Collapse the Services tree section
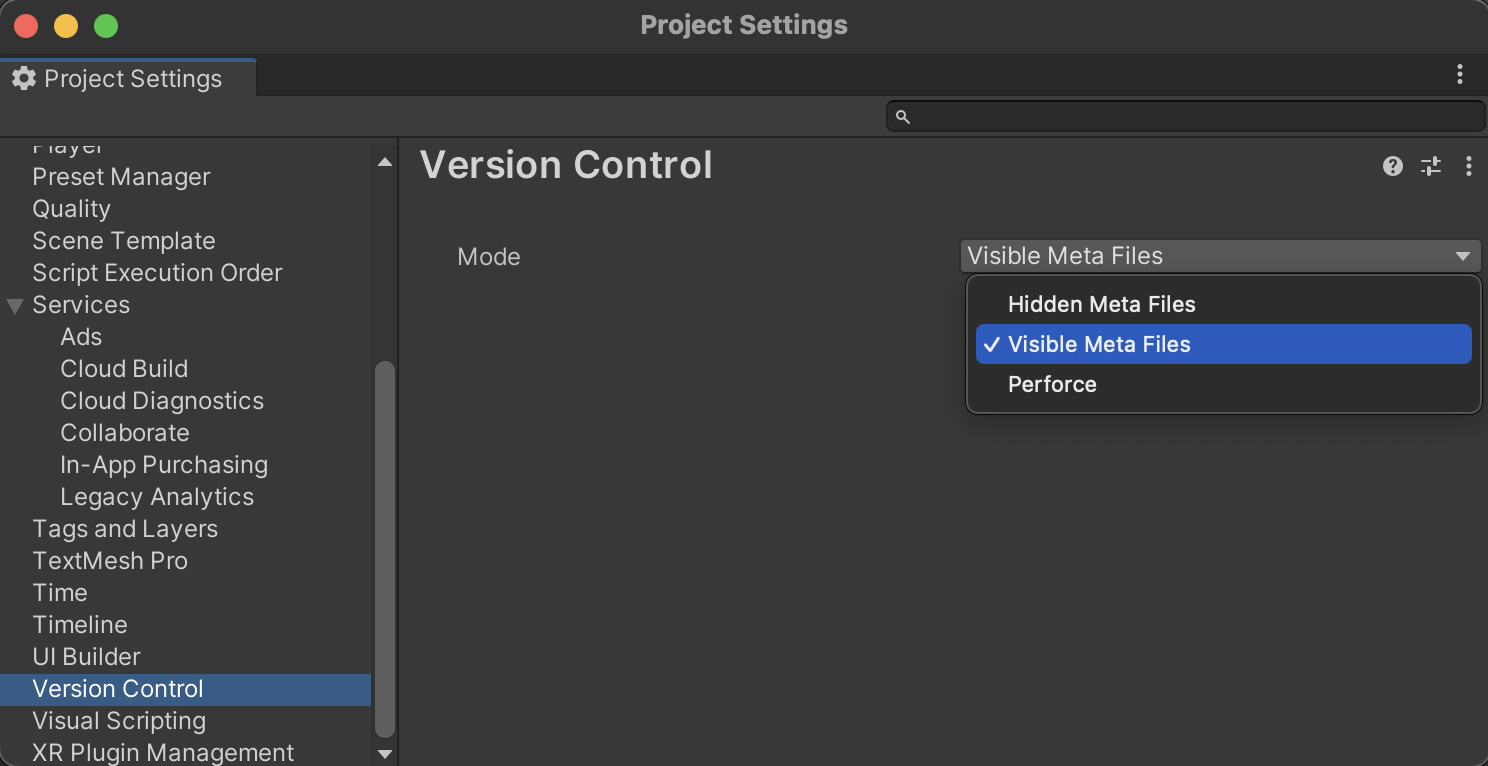The height and width of the screenshot is (766, 1488). pyautogui.click(x=15, y=305)
